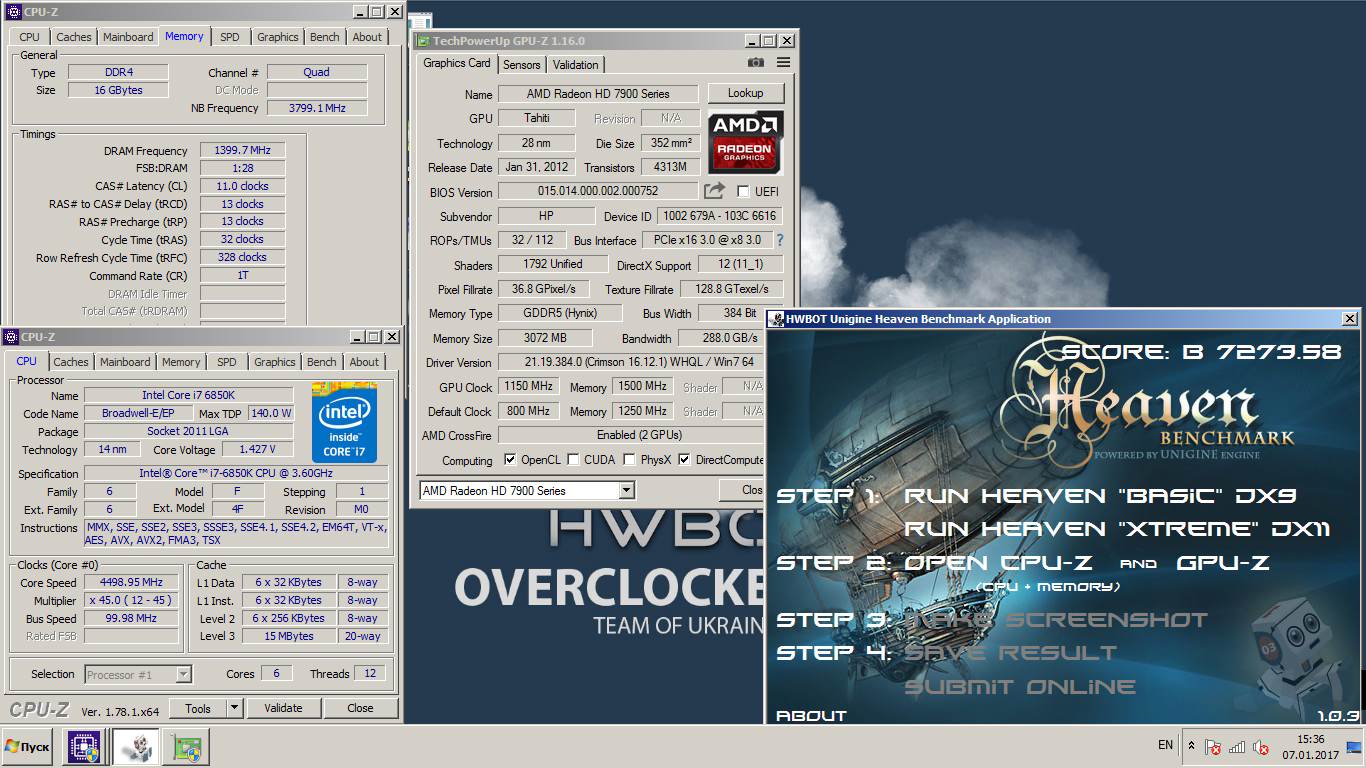Open the Windows Пуск start button
This screenshot has width=1366, height=768.
[x=29, y=747]
